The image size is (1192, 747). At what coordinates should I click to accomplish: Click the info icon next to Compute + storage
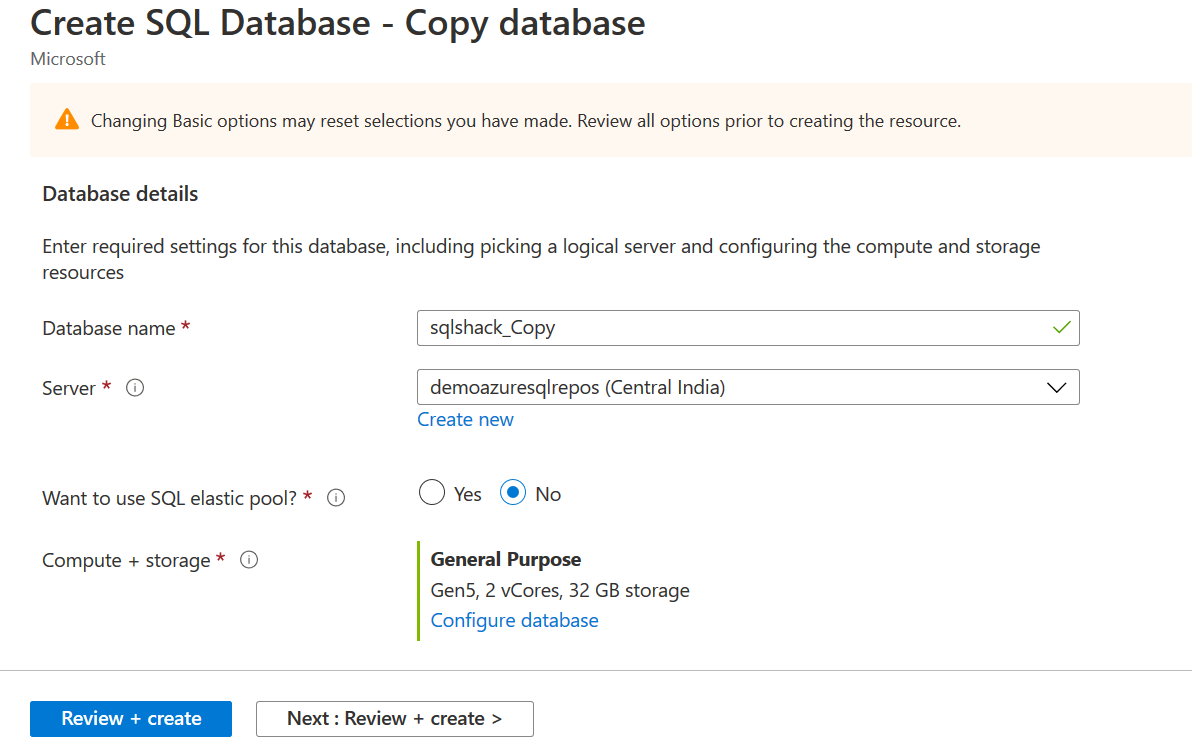pyautogui.click(x=249, y=560)
